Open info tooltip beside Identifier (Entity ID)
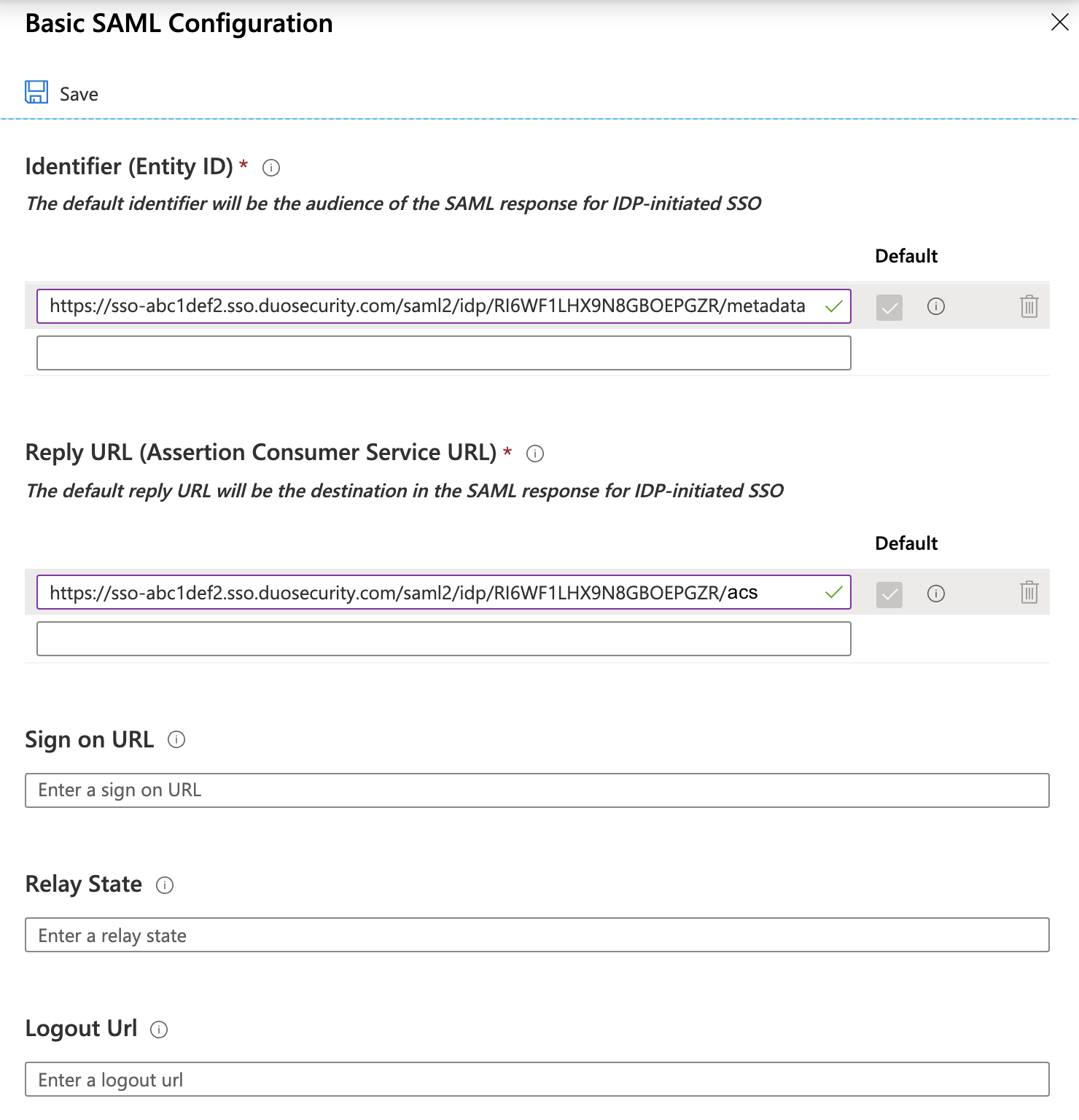This screenshot has width=1079, height=1120. tap(271, 168)
